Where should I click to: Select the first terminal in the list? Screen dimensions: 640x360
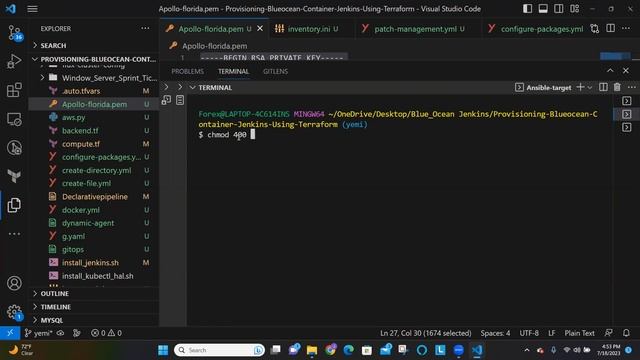[x=627, y=101]
